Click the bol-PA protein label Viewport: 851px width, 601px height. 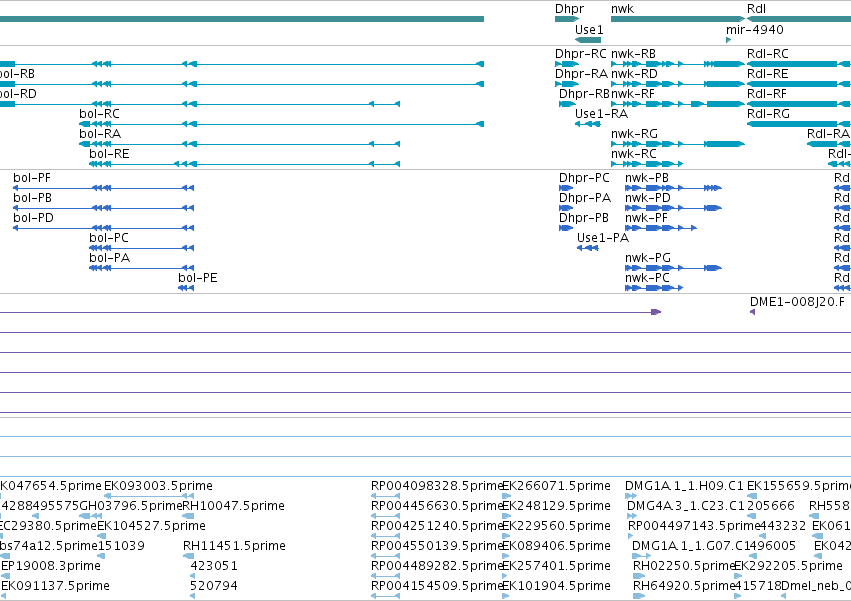click(x=109, y=258)
